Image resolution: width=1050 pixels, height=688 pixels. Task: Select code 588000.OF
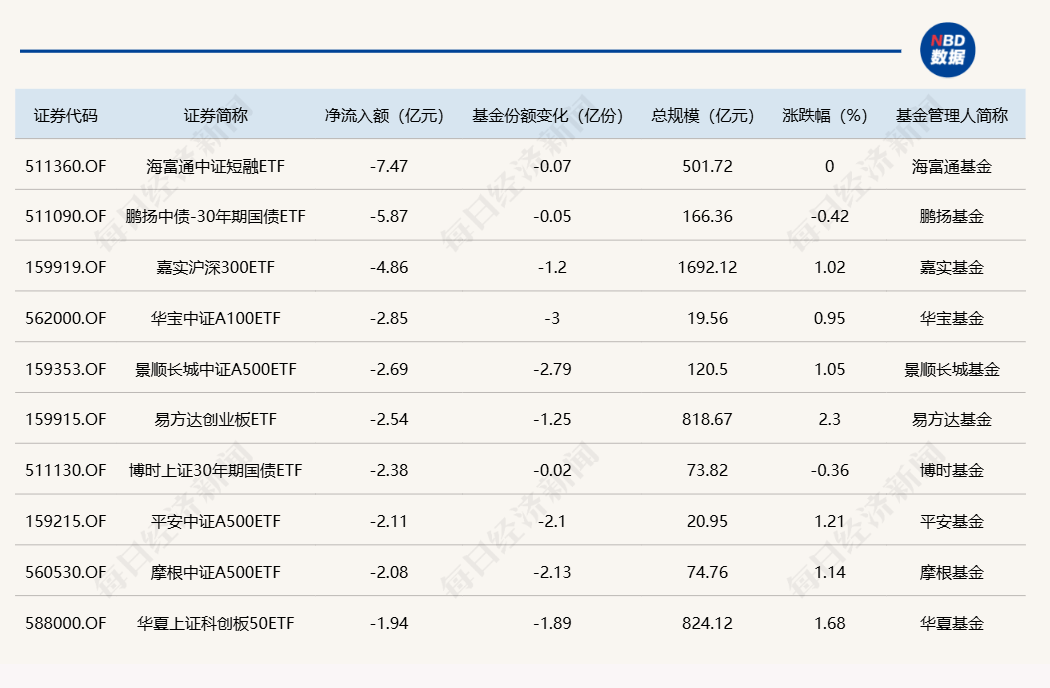point(66,623)
